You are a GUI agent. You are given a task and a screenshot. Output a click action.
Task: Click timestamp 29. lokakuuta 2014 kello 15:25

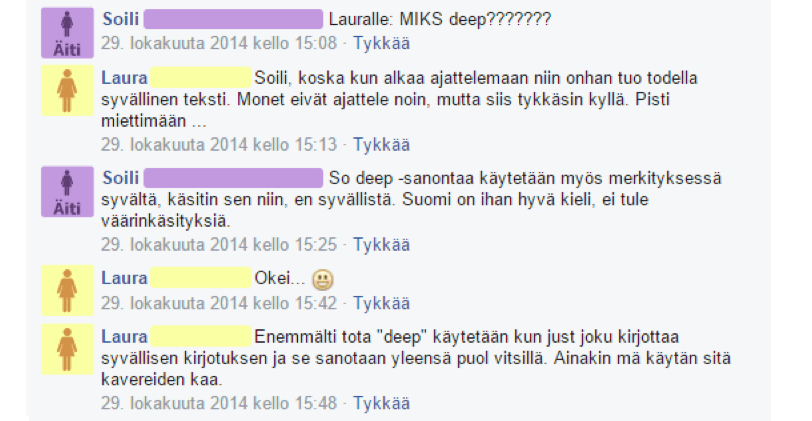coord(219,244)
